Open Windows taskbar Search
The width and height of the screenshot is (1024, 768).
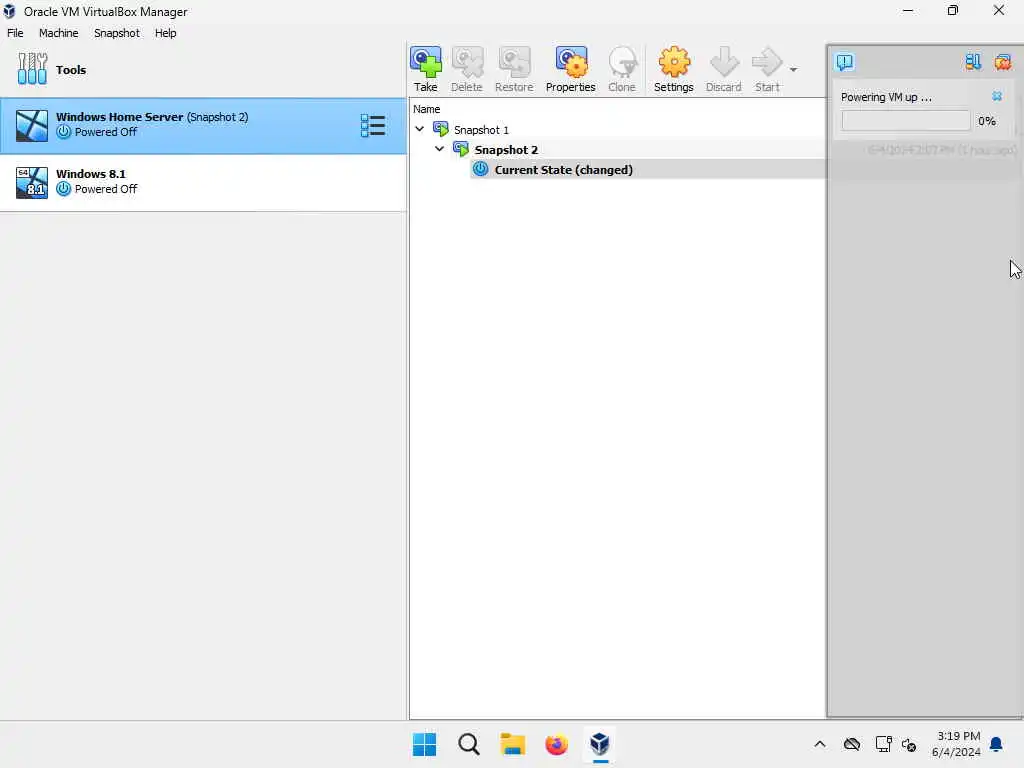(468, 744)
